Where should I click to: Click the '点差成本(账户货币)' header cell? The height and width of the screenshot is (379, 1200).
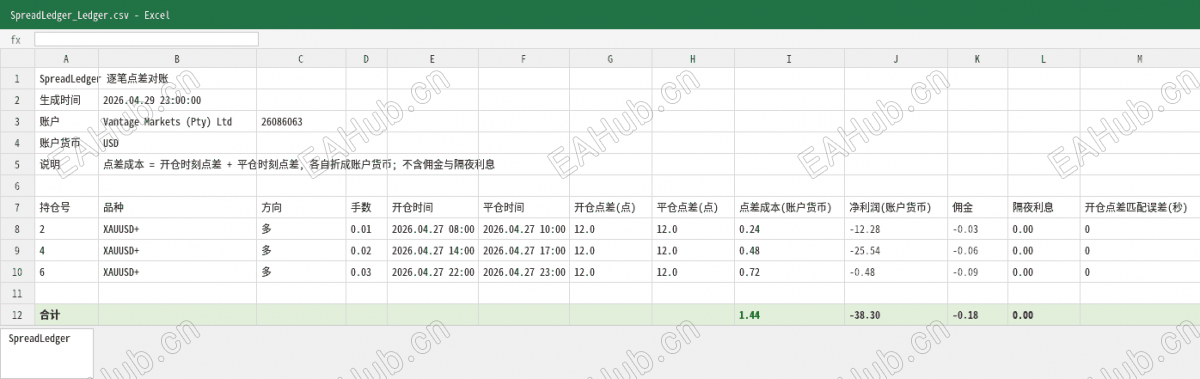(789, 208)
